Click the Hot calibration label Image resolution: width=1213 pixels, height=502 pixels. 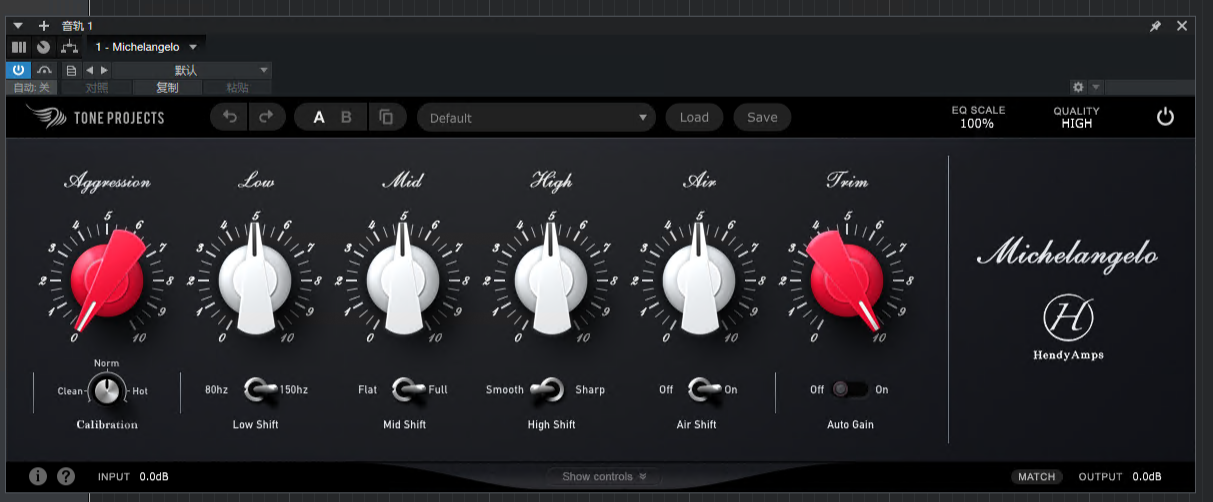click(x=140, y=391)
